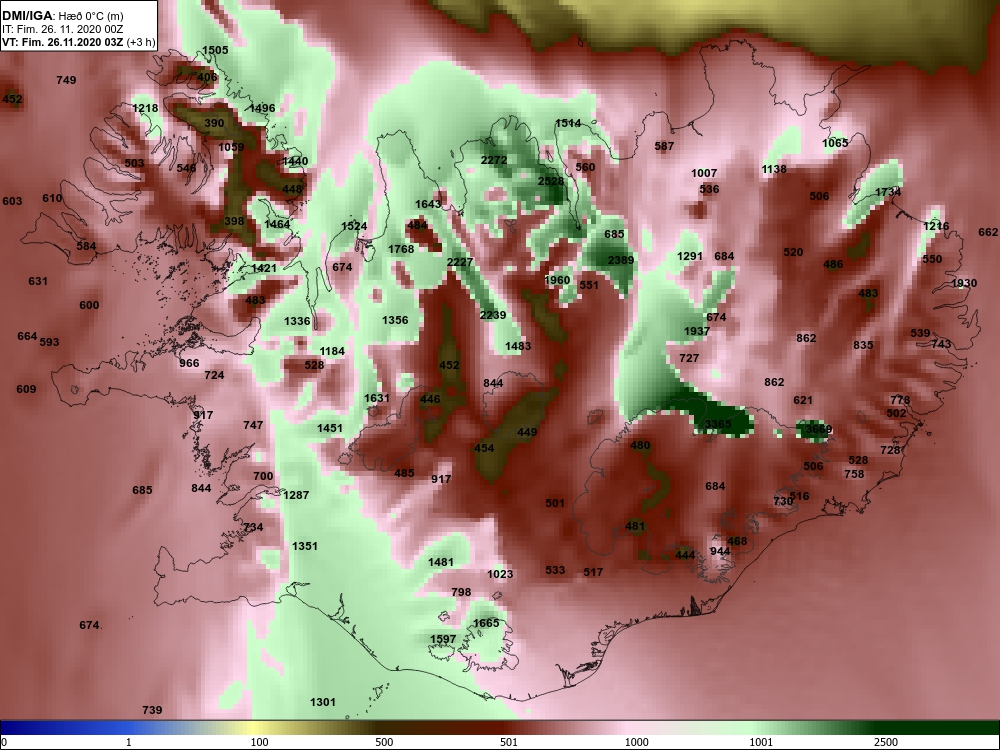This screenshot has height=750, width=1000.
Task: Click the map value 944
Action: click(x=720, y=552)
